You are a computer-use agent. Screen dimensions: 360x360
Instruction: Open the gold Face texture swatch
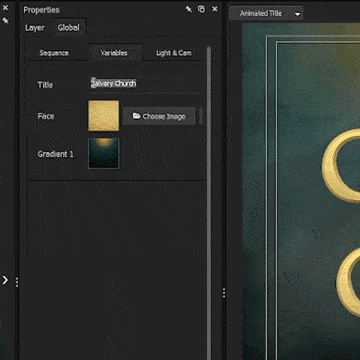coord(104,116)
